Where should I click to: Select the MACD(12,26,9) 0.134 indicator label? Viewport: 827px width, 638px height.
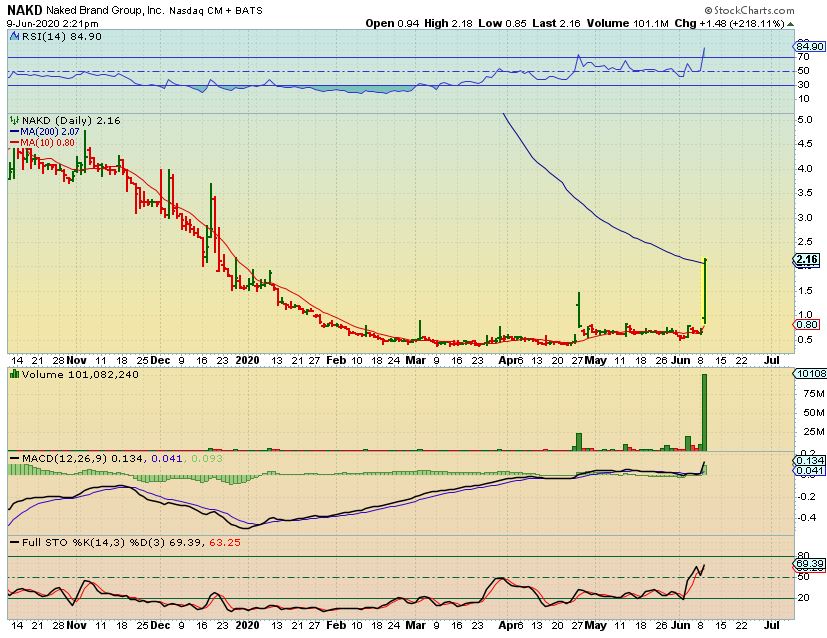click(x=76, y=458)
